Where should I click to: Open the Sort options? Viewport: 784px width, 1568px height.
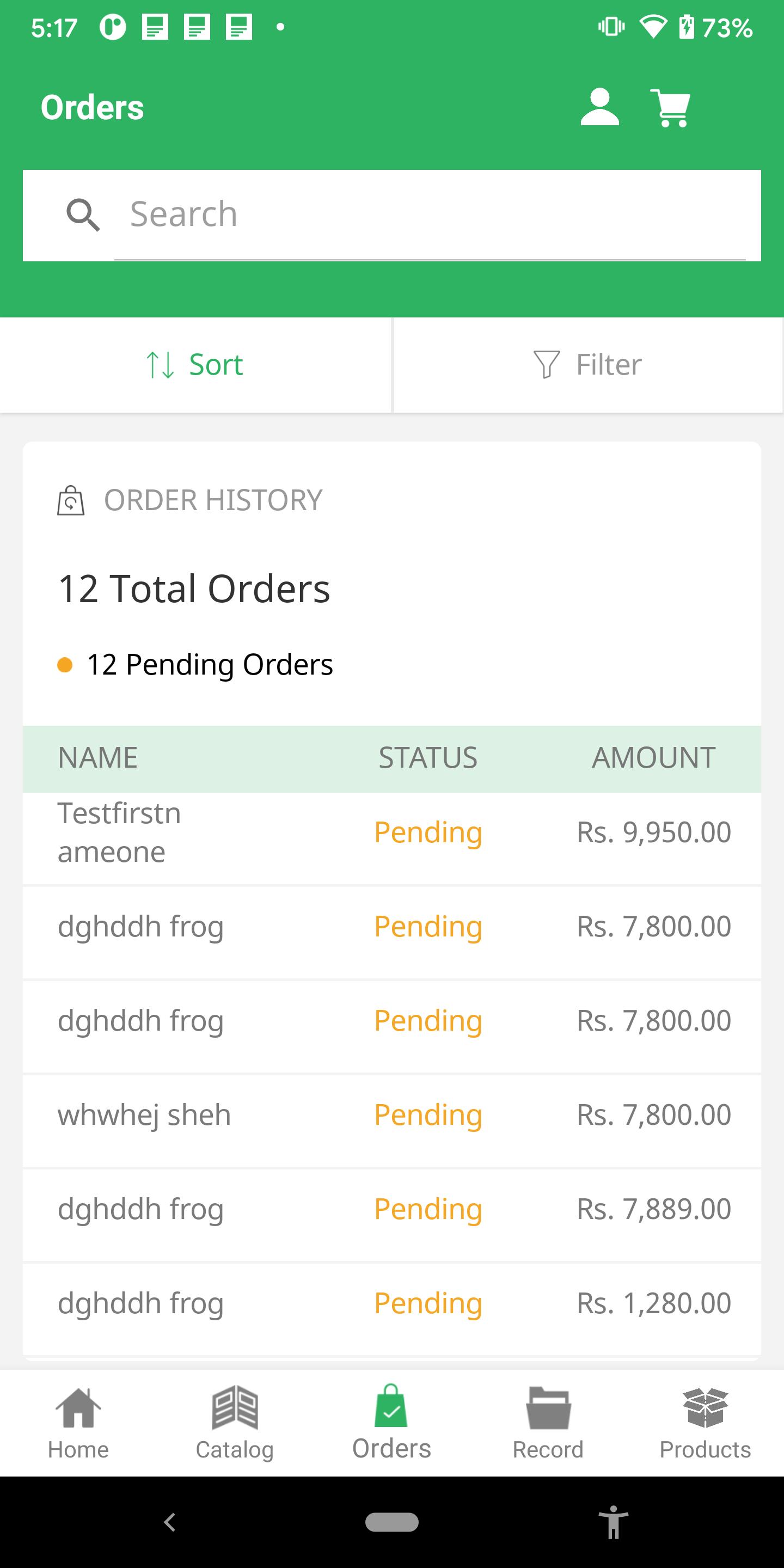coord(195,365)
